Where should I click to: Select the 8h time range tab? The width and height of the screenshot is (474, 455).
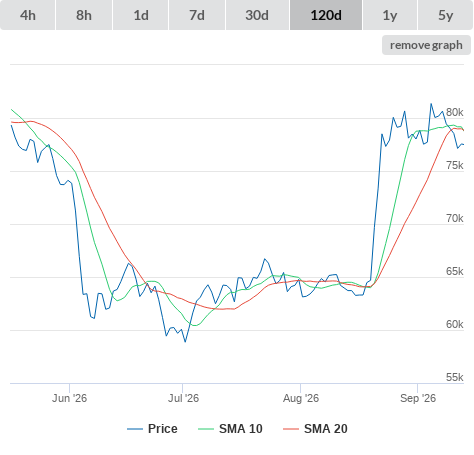click(84, 15)
